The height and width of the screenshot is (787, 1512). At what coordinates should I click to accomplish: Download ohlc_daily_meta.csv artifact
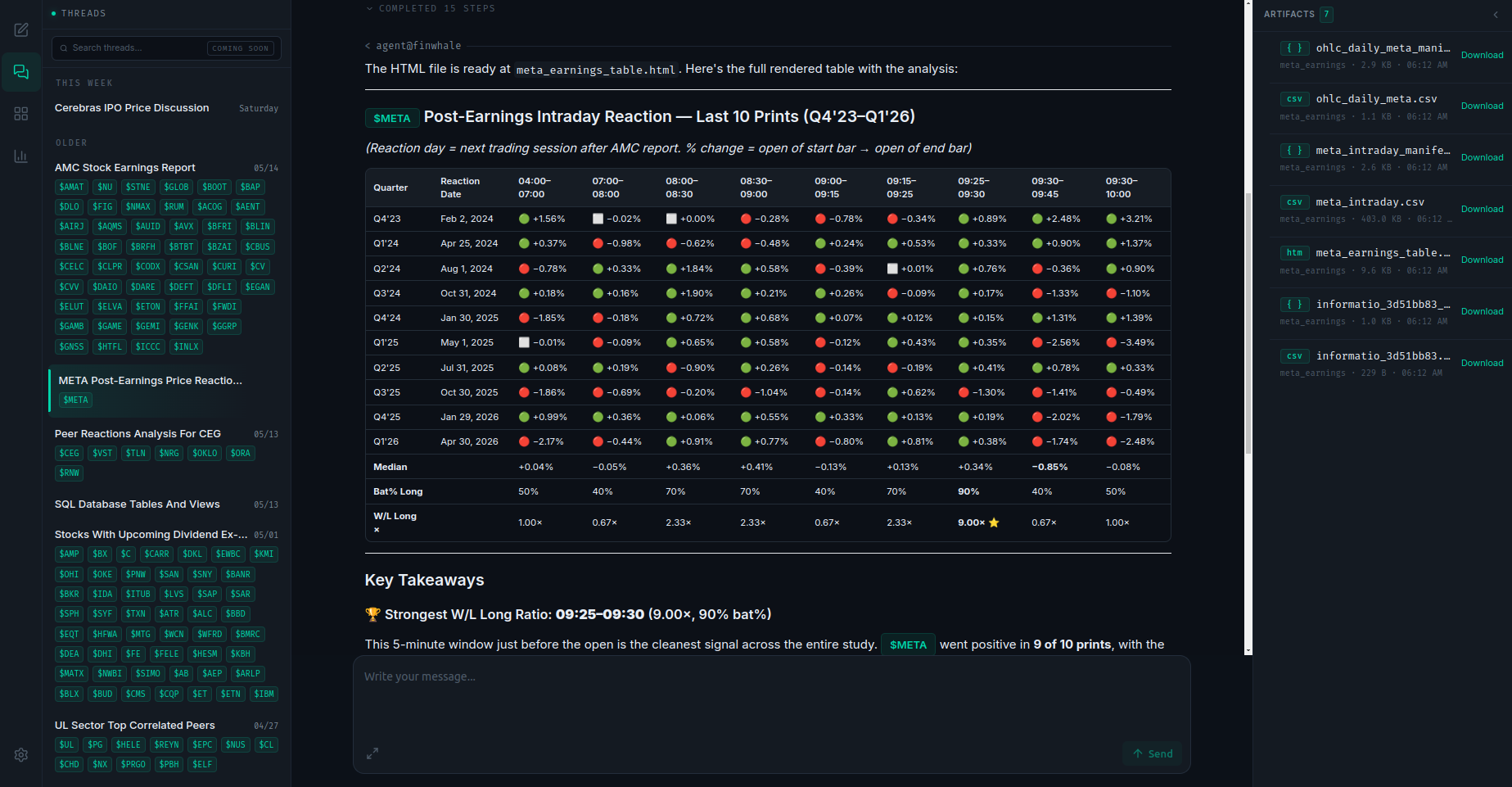pos(1482,106)
